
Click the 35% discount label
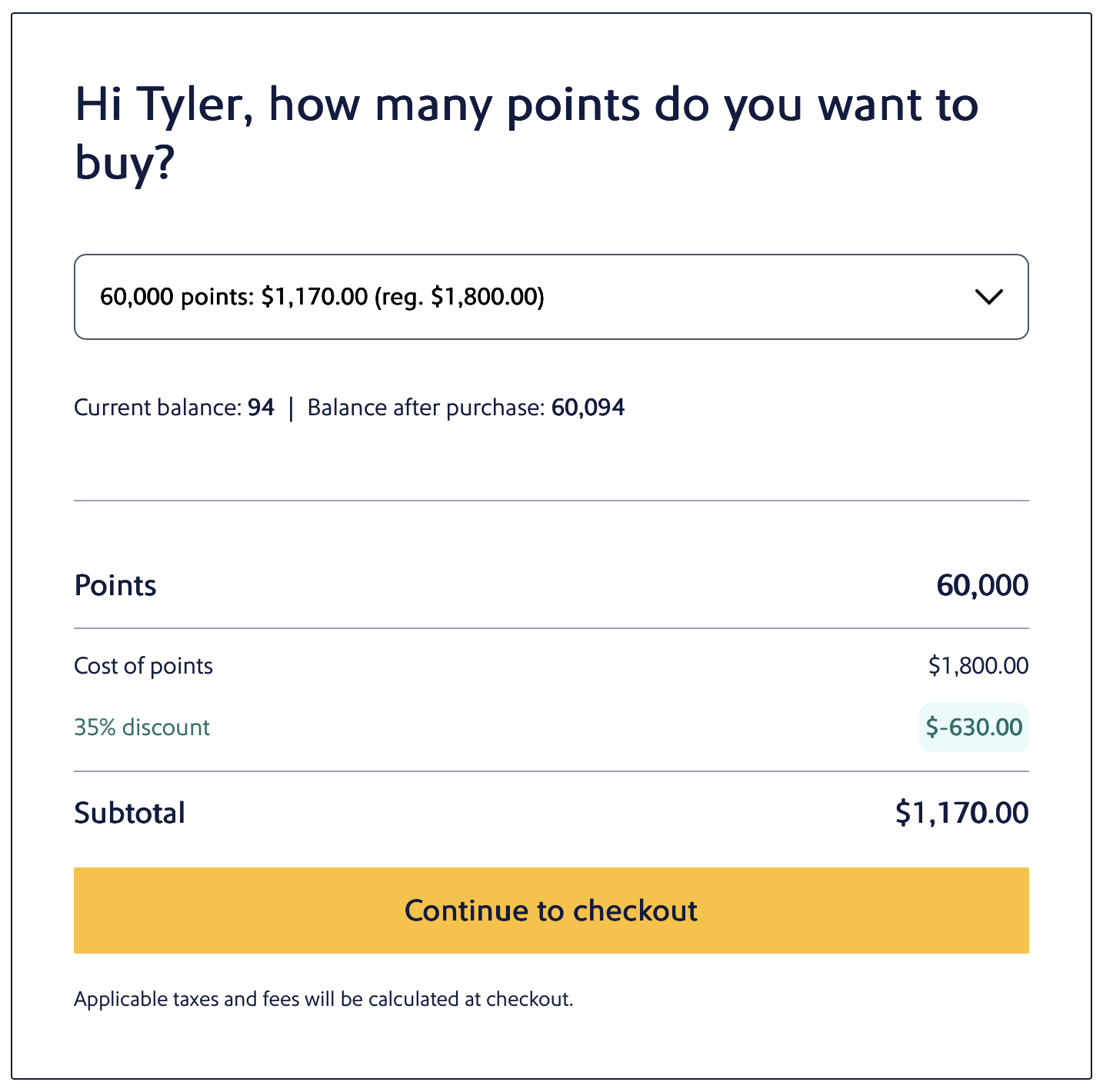(x=142, y=727)
